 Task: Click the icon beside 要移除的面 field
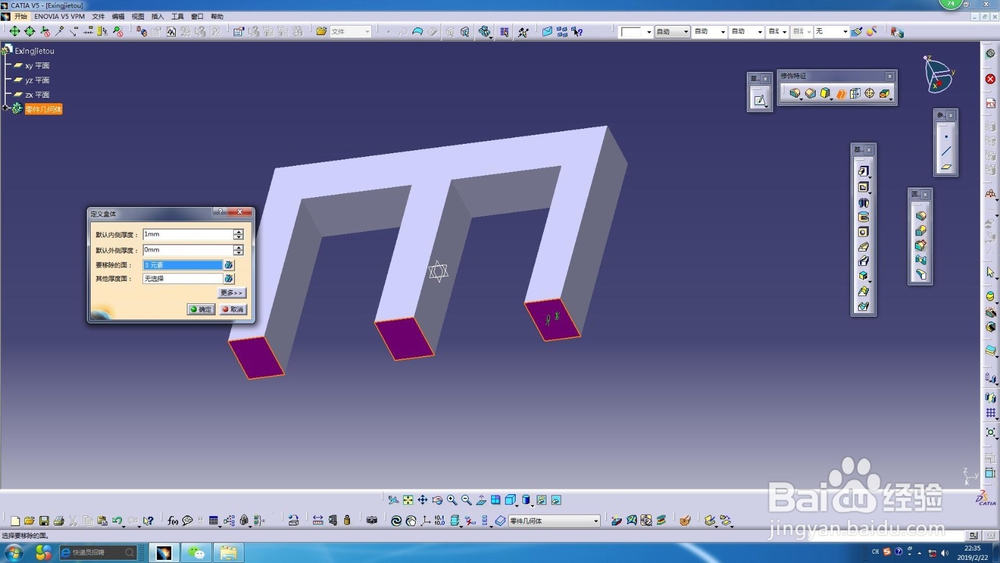tap(228, 265)
